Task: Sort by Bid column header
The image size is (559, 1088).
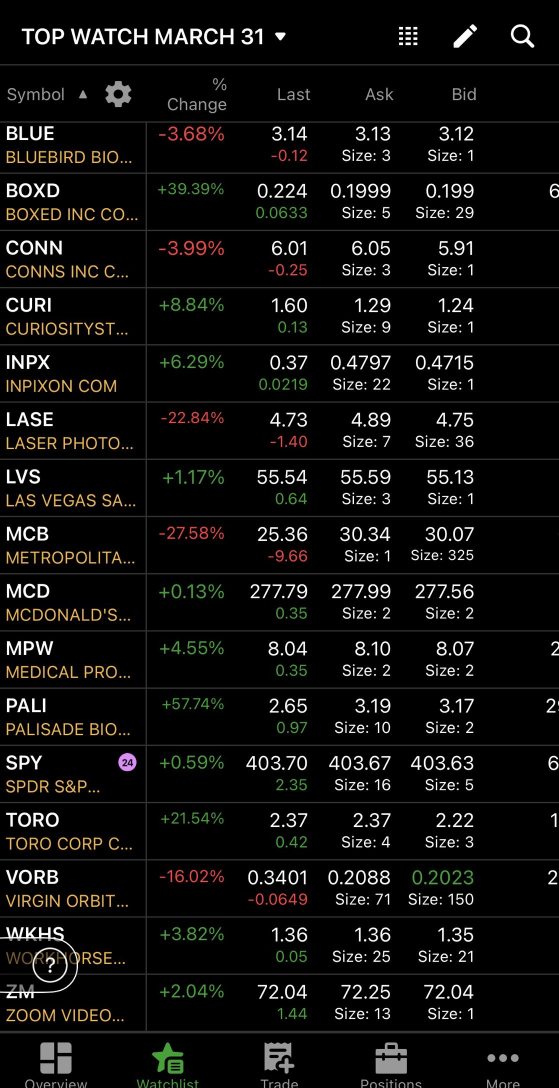Action: click(464, 94)
